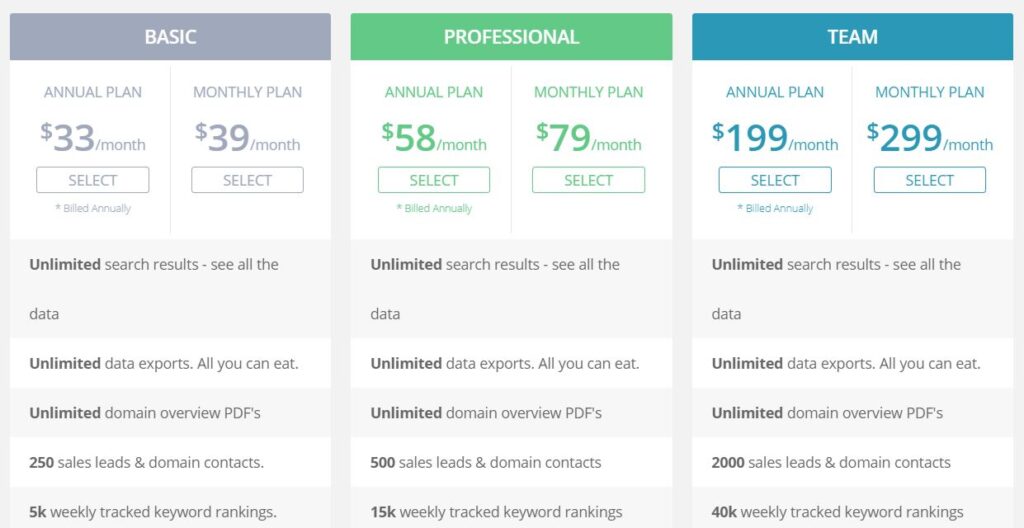Click the Team 'MONTHLY PLAN' label
This screenshot has width=1024, height=528.
[929, 92]
